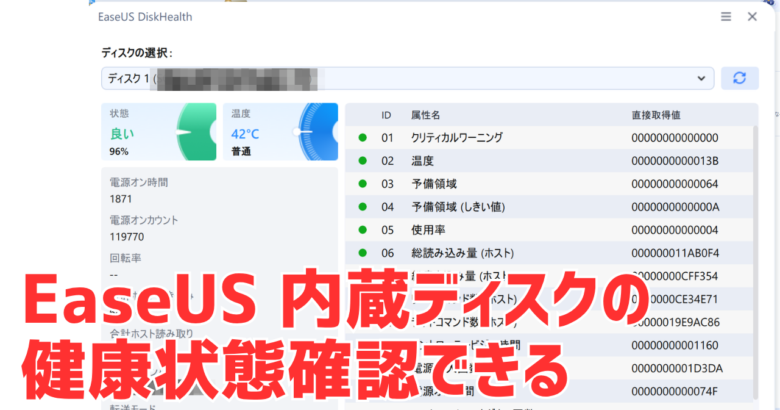Click raw value 000000011AB0F4
The width and height of the screenshot is (780, 410).
(x=675, y=253)
